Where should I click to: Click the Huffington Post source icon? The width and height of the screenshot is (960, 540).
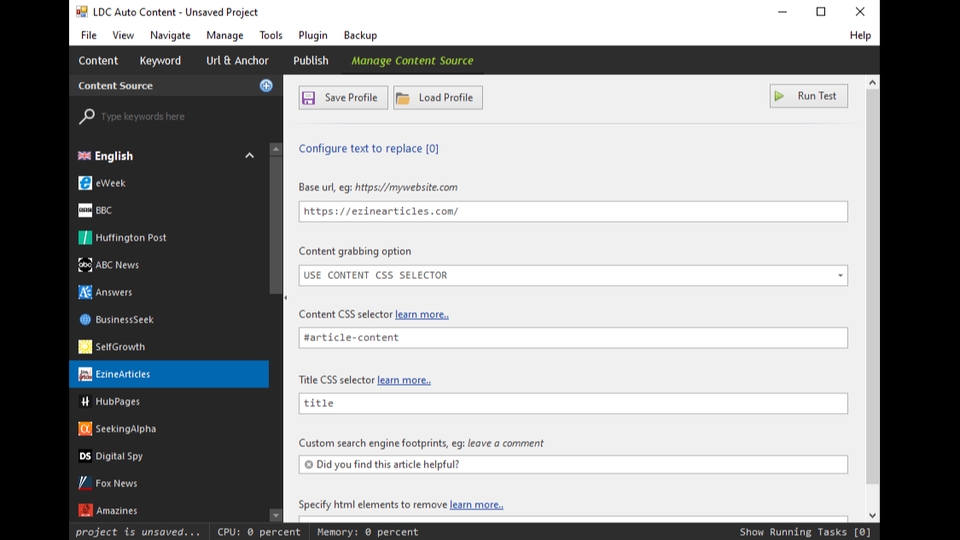(x=85, y=238)
